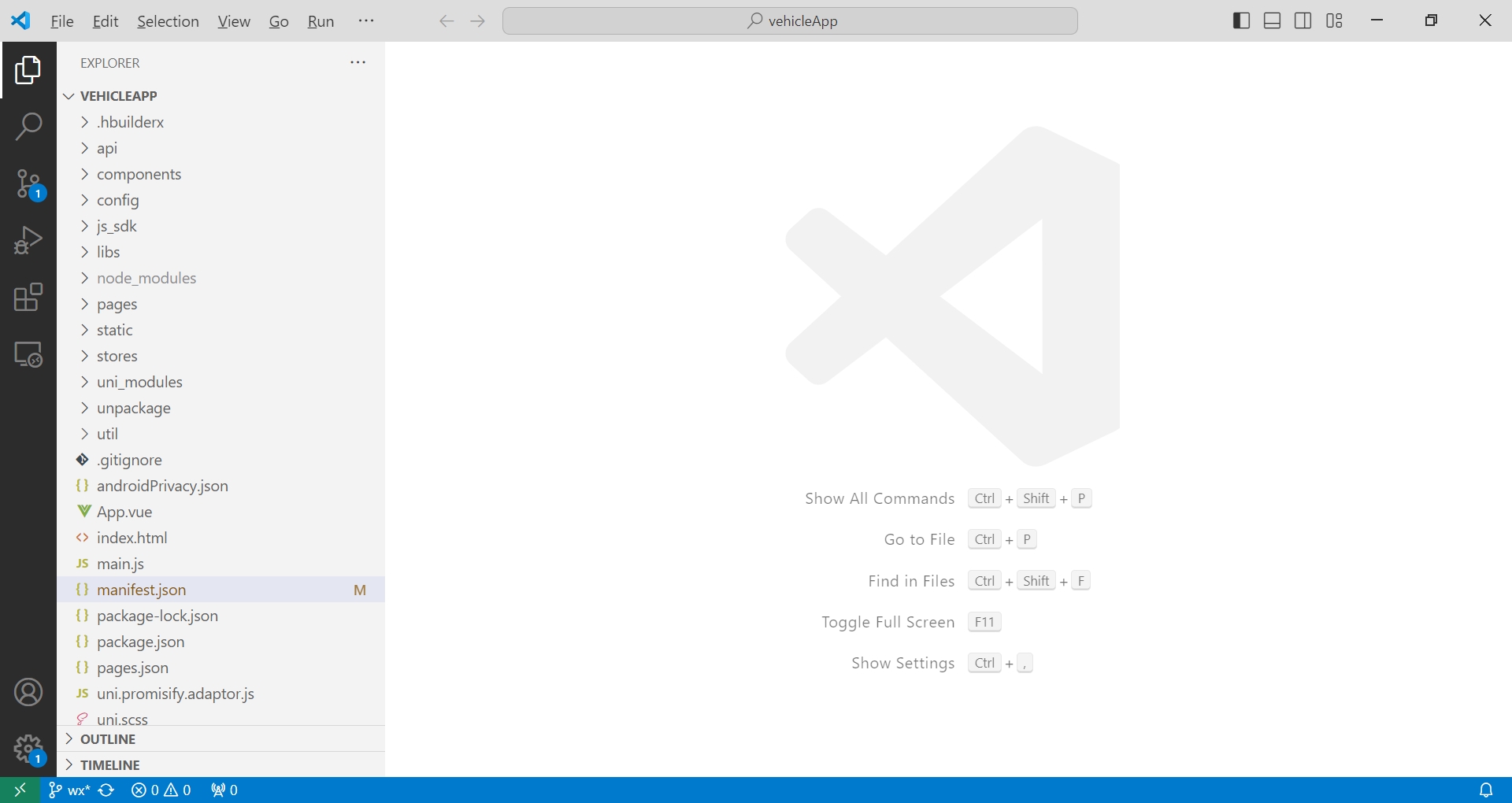Open the Accounts menu icon

[x=28, y=693]
